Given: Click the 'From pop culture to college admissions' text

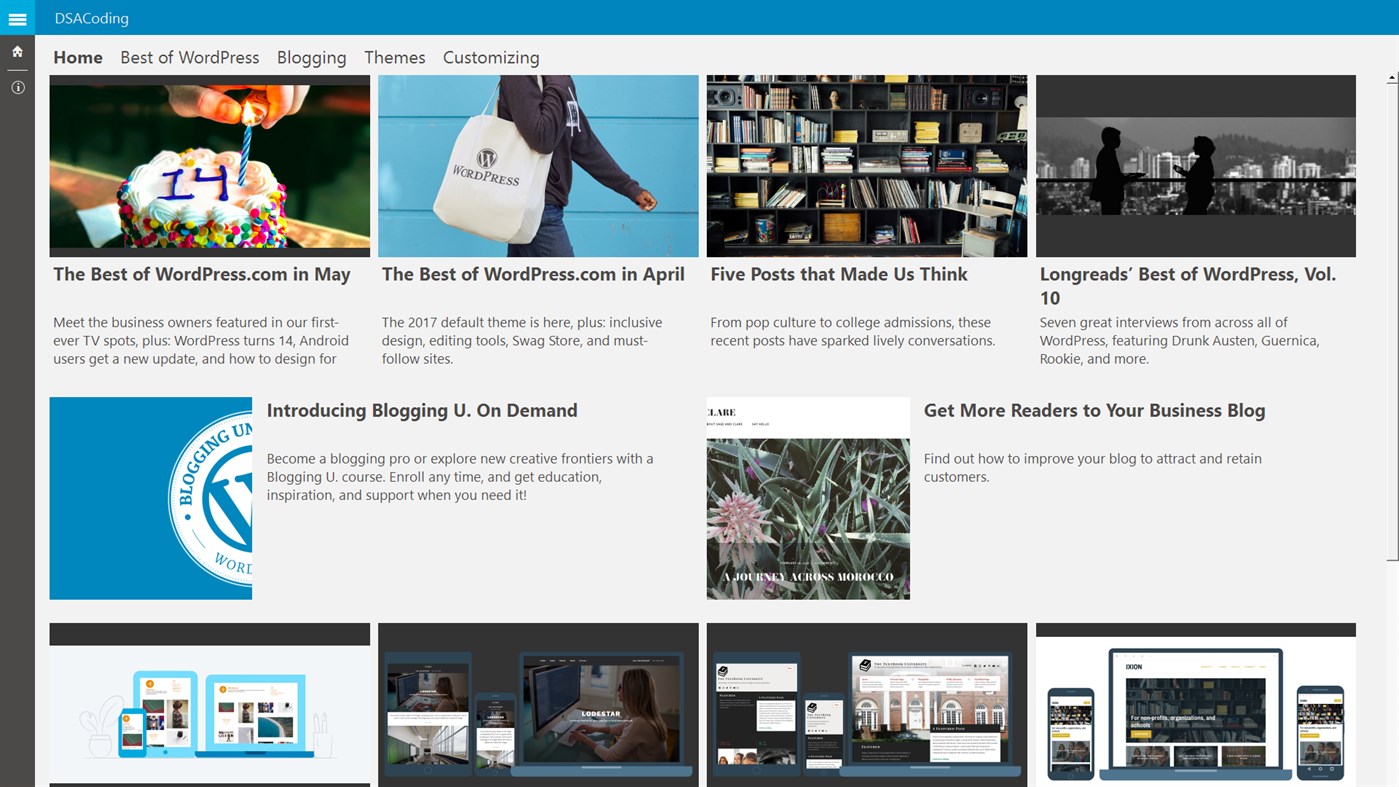Looking at the screenshot, I should (853, 332).
